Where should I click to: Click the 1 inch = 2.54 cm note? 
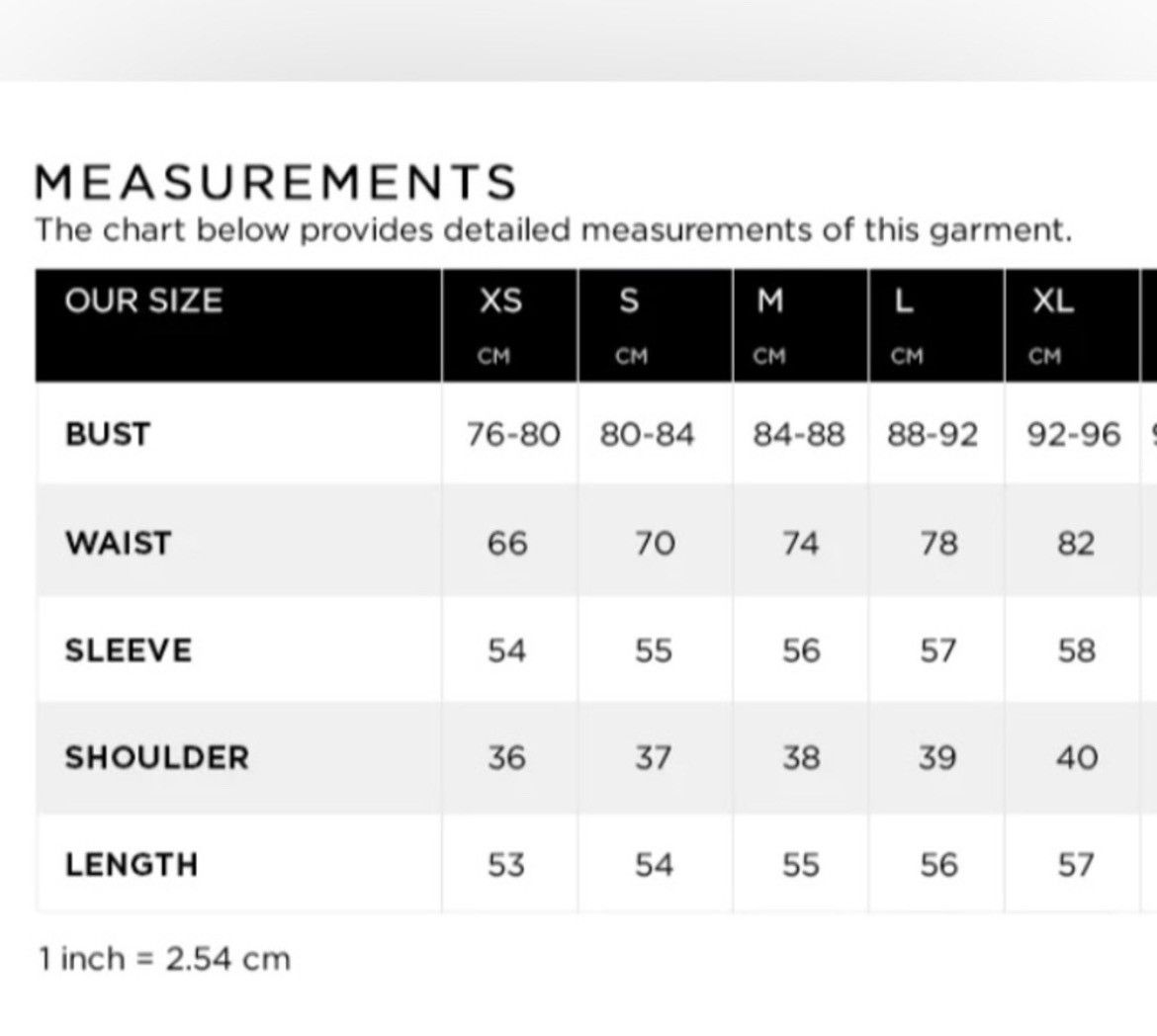(x=165, y=959)
